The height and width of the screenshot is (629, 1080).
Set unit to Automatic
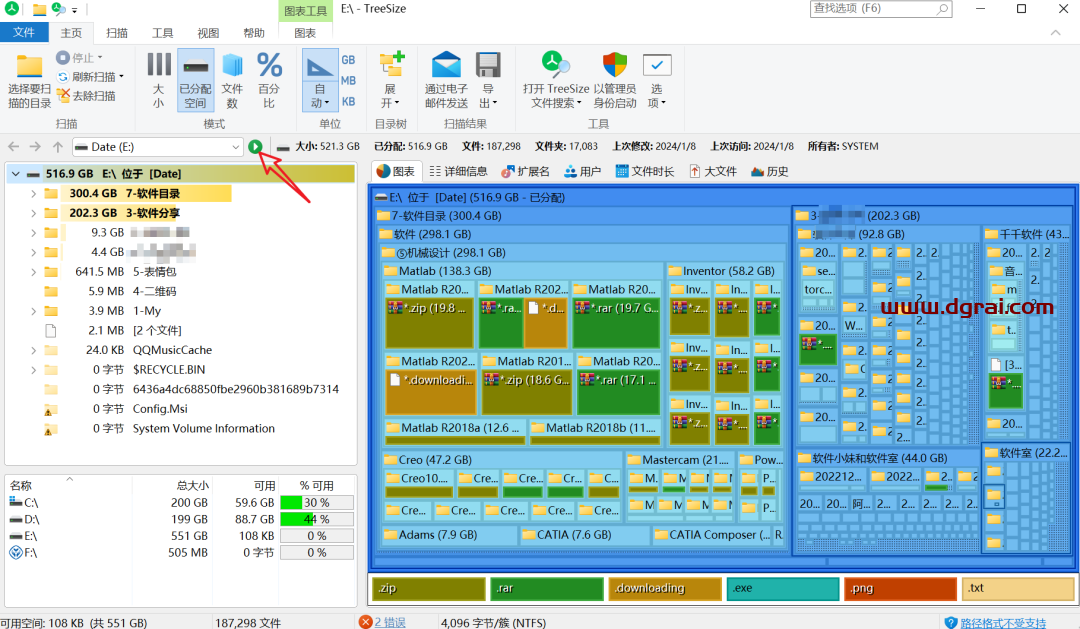[319, 80]
